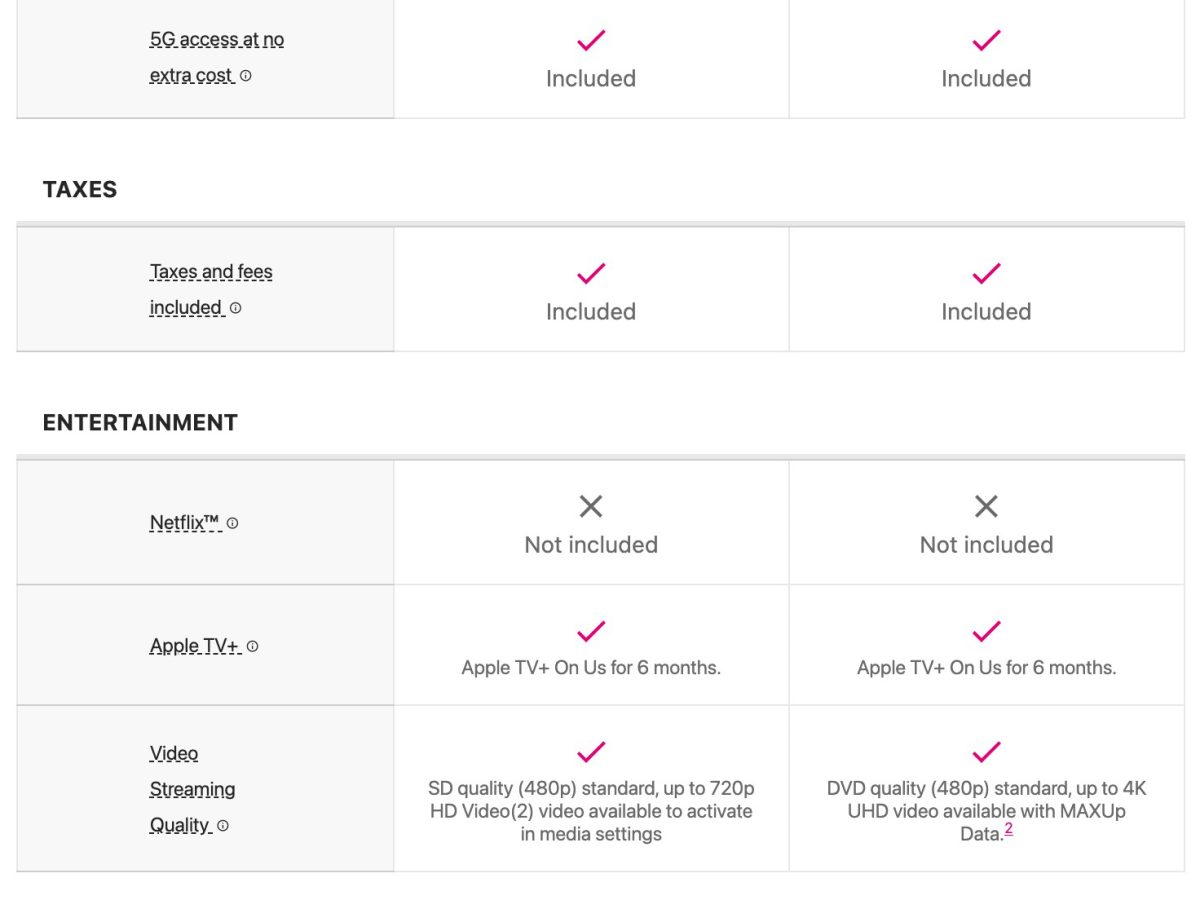
Task: Click 5G access checkmark in first plan column
Action: [x=591, y=41]
